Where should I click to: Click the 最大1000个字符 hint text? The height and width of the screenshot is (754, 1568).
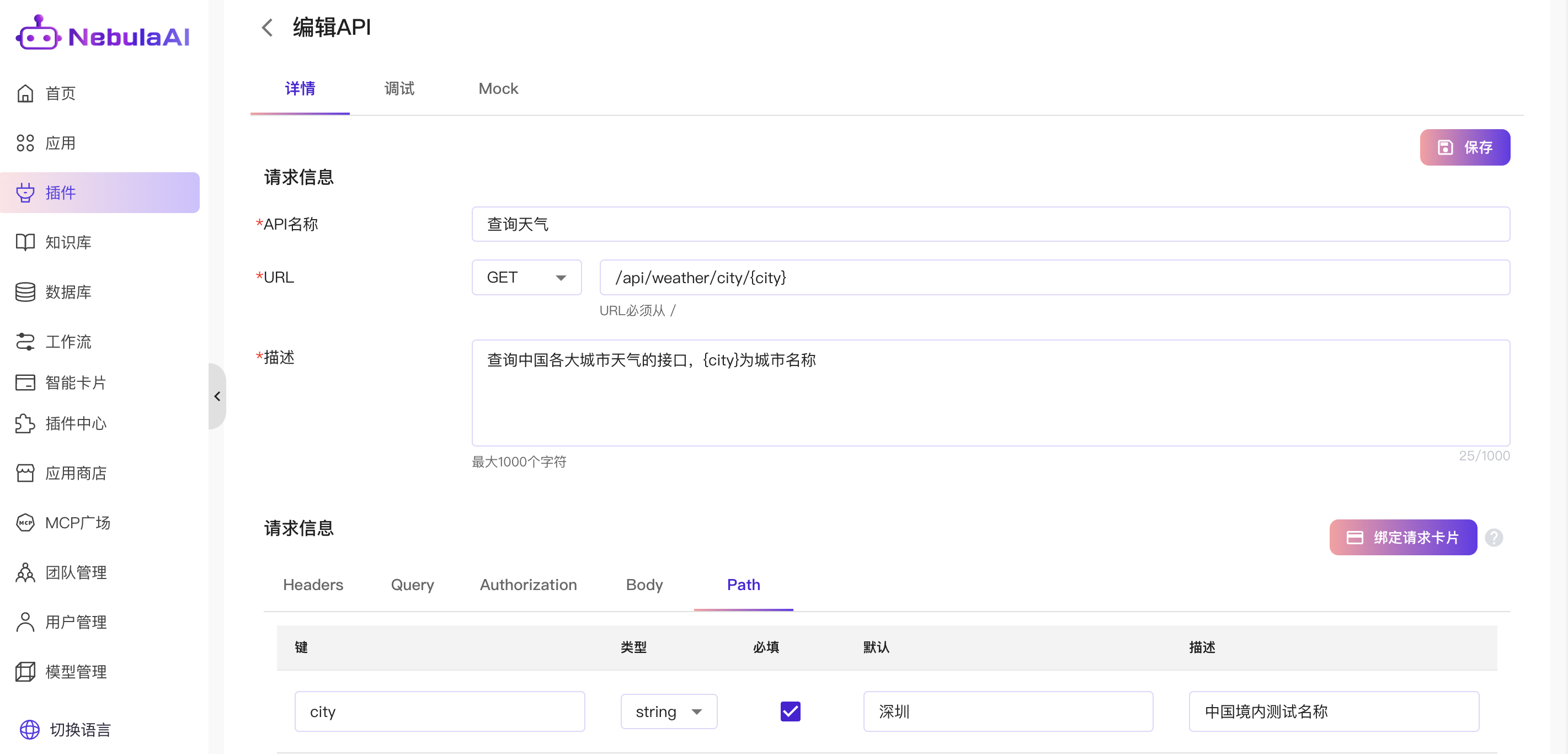[519, 461]
